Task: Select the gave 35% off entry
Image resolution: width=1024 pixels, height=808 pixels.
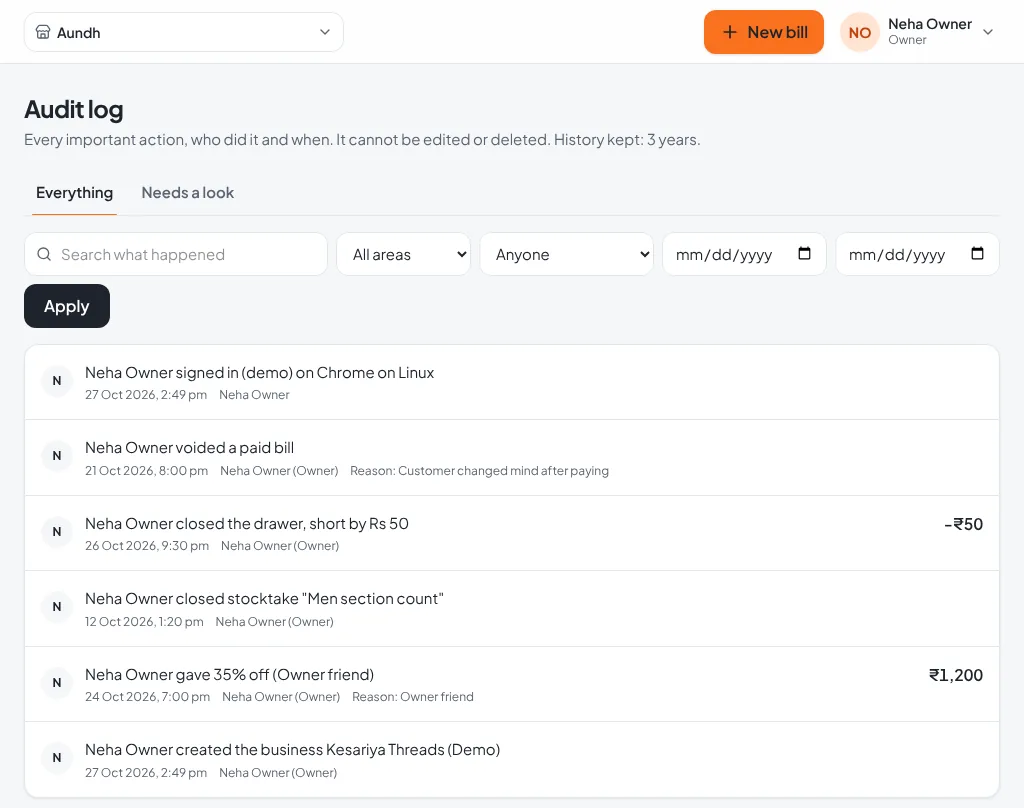Action: (511, 685)
